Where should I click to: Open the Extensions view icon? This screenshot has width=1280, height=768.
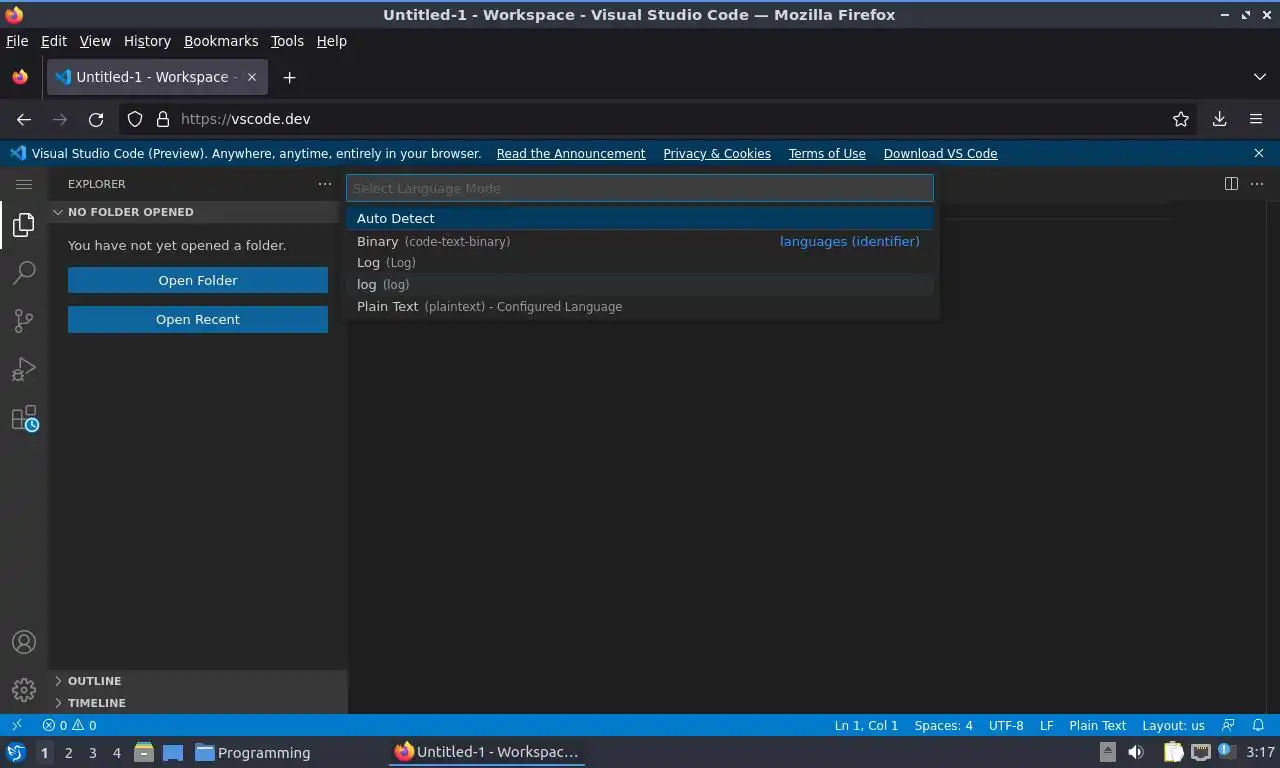coord(24,418)
